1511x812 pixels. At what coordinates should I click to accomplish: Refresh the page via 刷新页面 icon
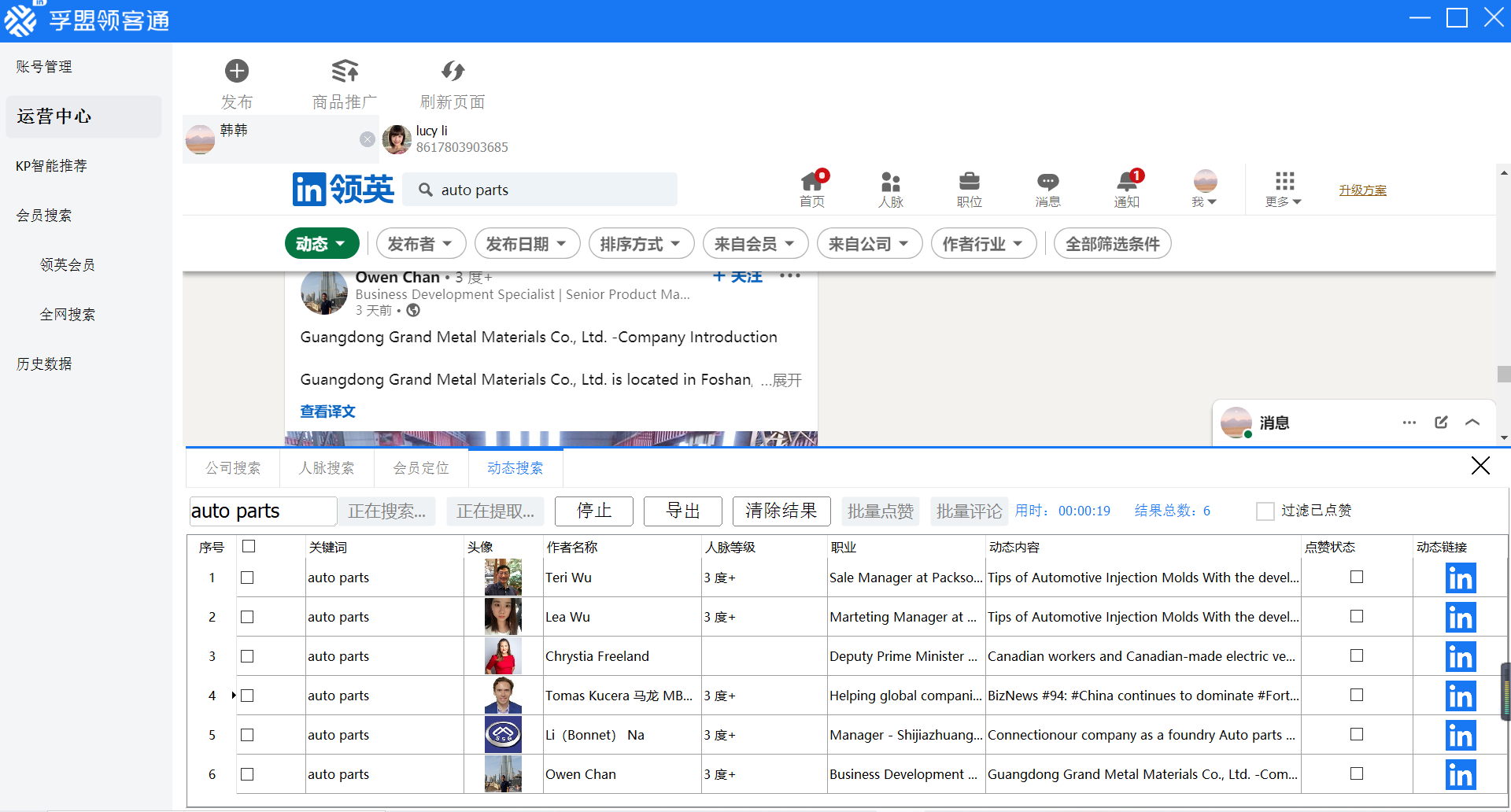click(453, 82)
